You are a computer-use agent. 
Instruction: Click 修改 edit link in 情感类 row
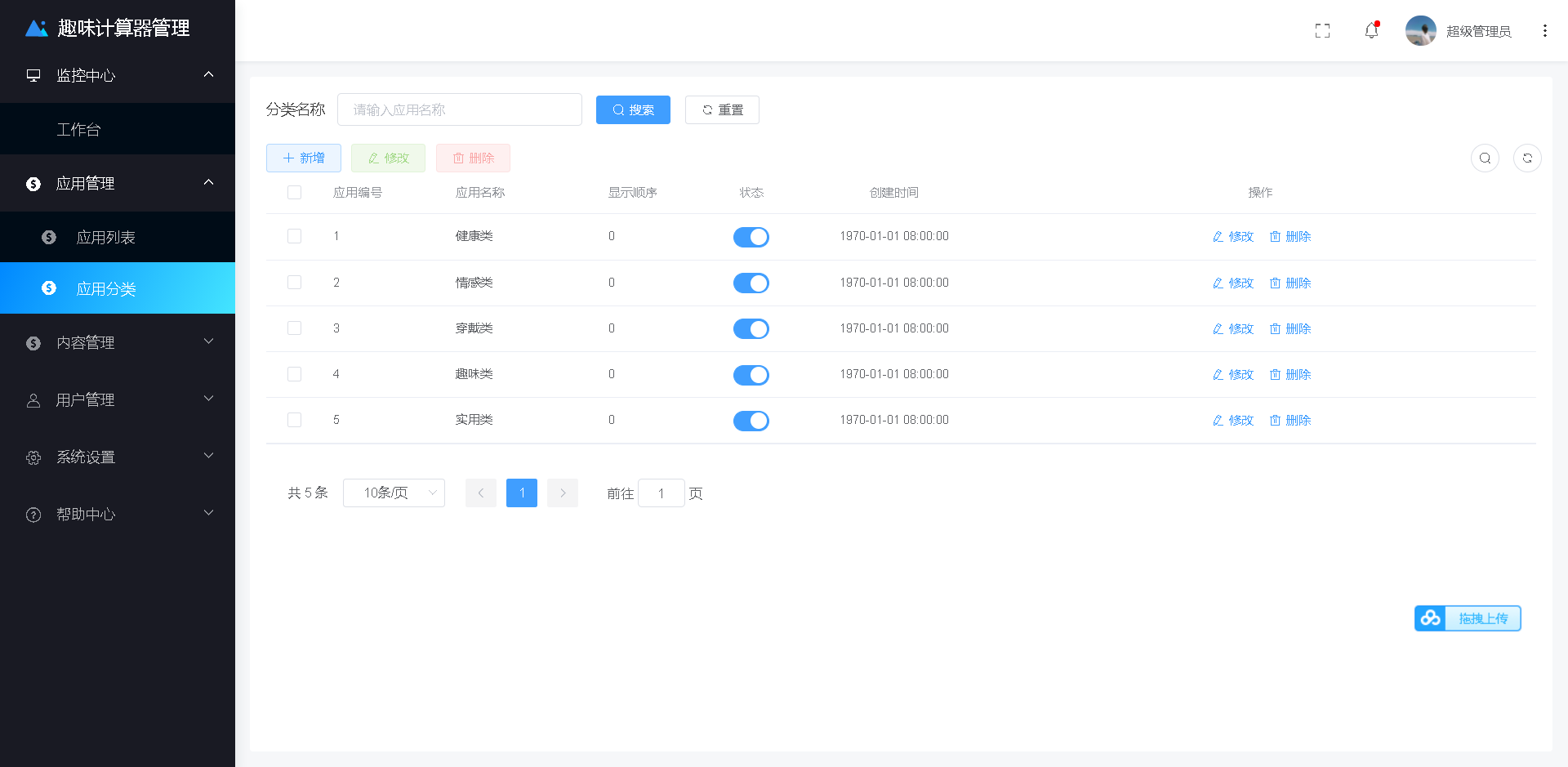1233,283
